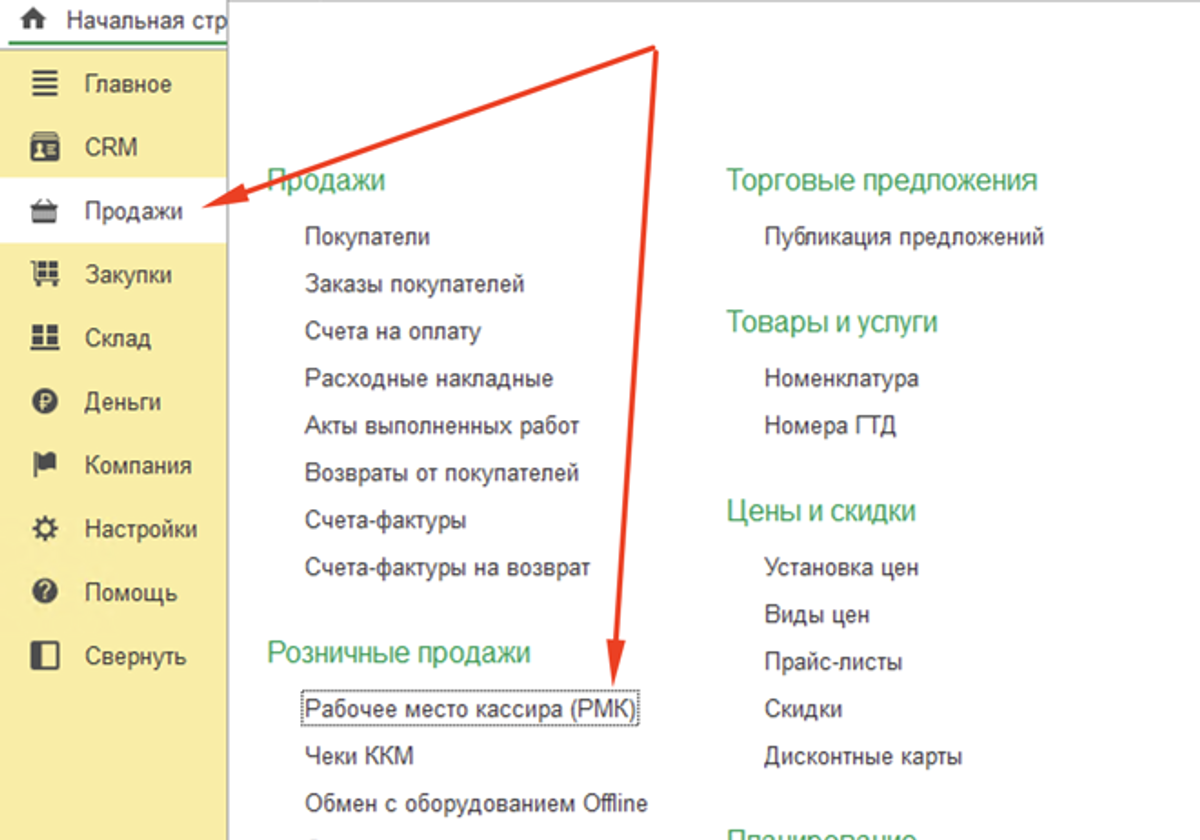This screenshot has height=840, width=1200.
Task: Click the Настройки gear icon
Action: pyautogui.click(x=45, y=529)
